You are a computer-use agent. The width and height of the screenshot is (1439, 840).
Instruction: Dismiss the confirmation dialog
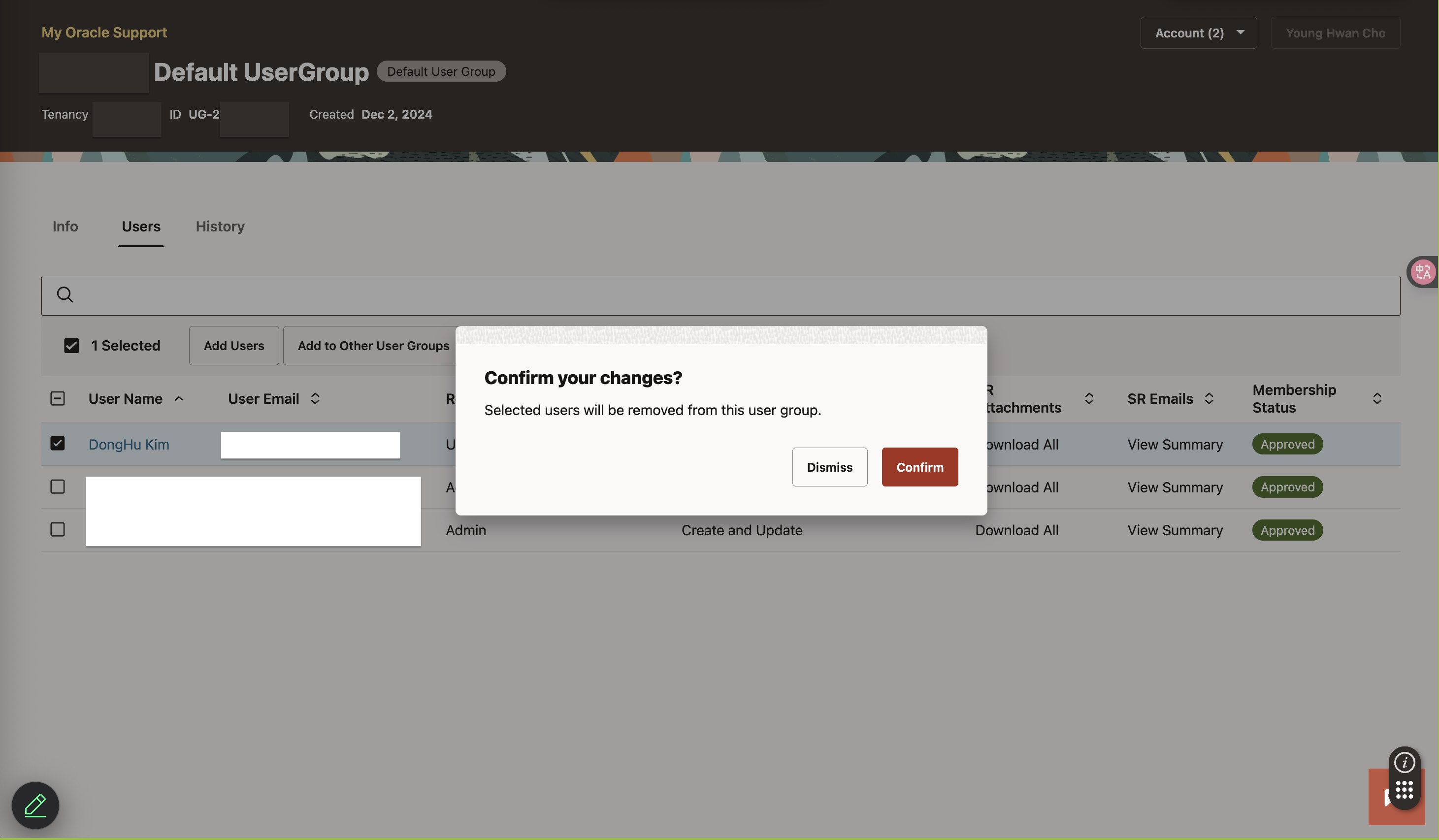[829, 467]
